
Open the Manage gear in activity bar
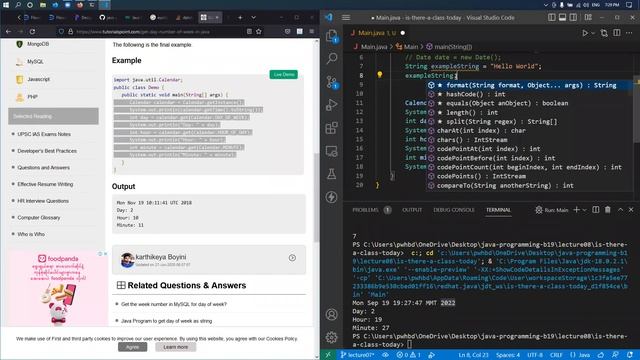click(331, 337)
